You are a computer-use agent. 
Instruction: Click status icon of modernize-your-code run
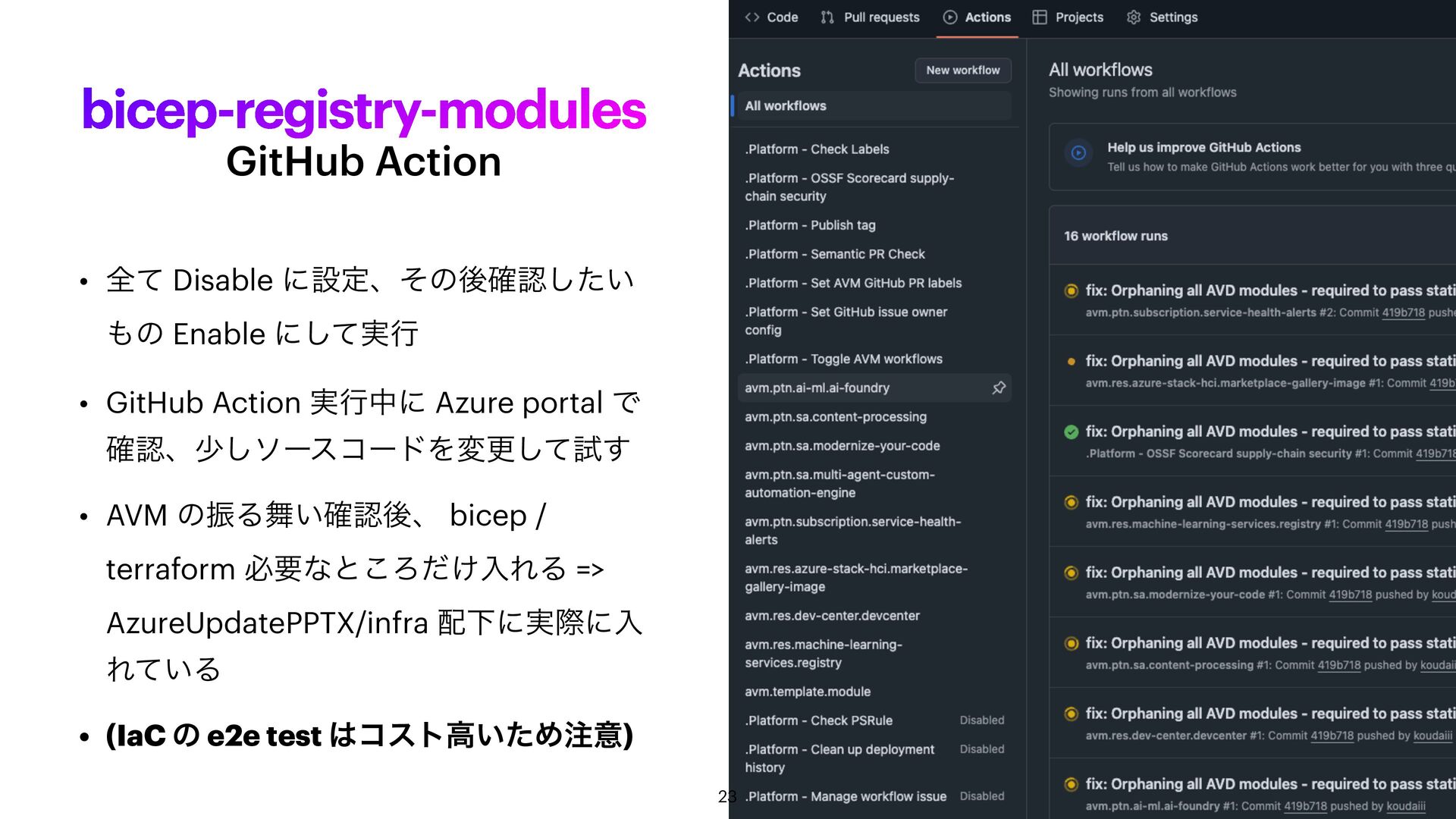(x=1071, y=573)
